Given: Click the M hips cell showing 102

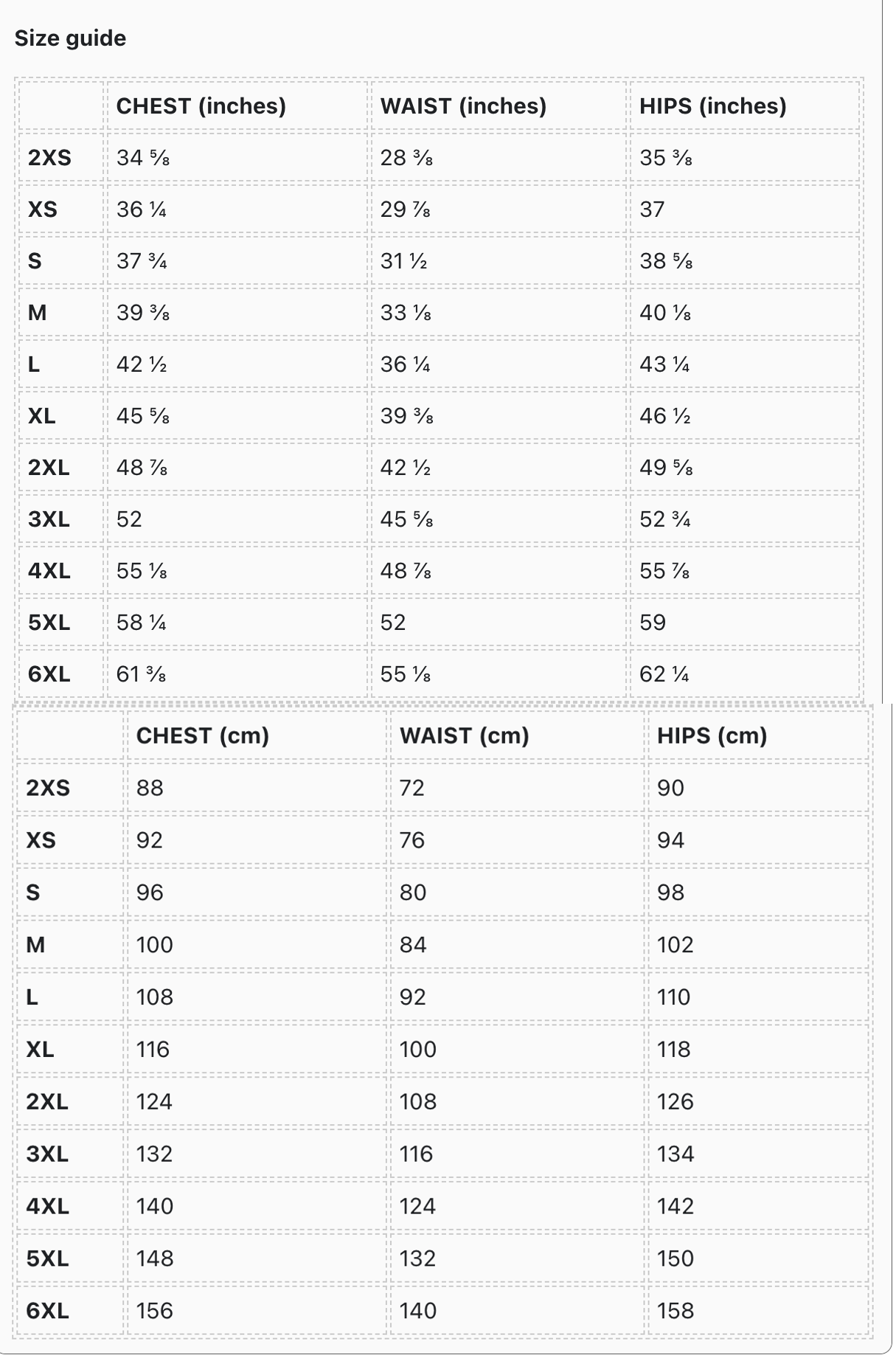Looking at the screenshot, I should pyautogui.click(x=675, y=945).
